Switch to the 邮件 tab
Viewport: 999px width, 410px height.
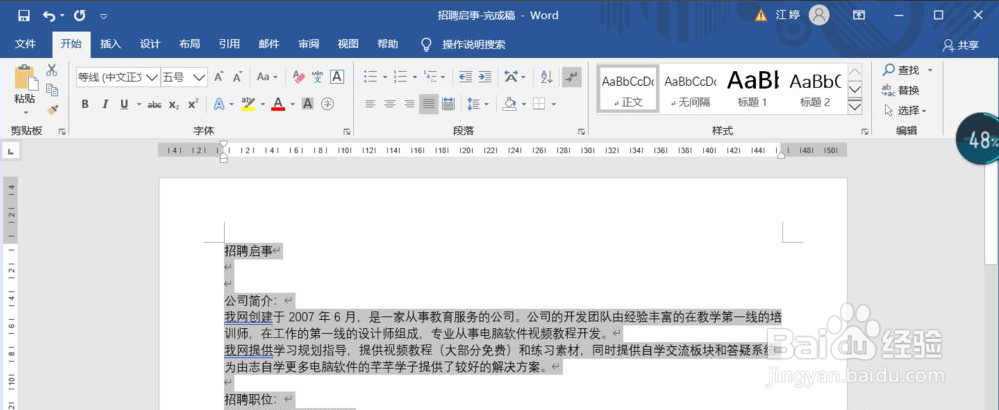(269, 44)
